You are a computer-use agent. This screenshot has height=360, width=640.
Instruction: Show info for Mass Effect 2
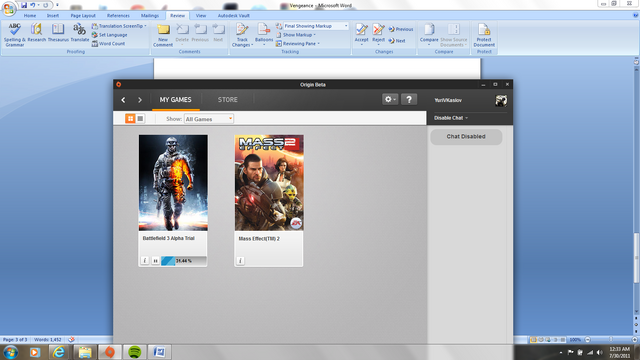pyautogui.click(x=240, y=260)
